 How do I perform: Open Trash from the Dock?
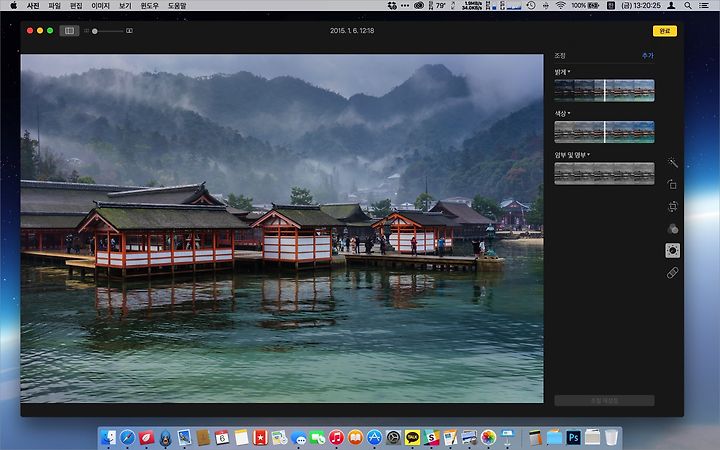pyautogui.click(x=611, y=437)
